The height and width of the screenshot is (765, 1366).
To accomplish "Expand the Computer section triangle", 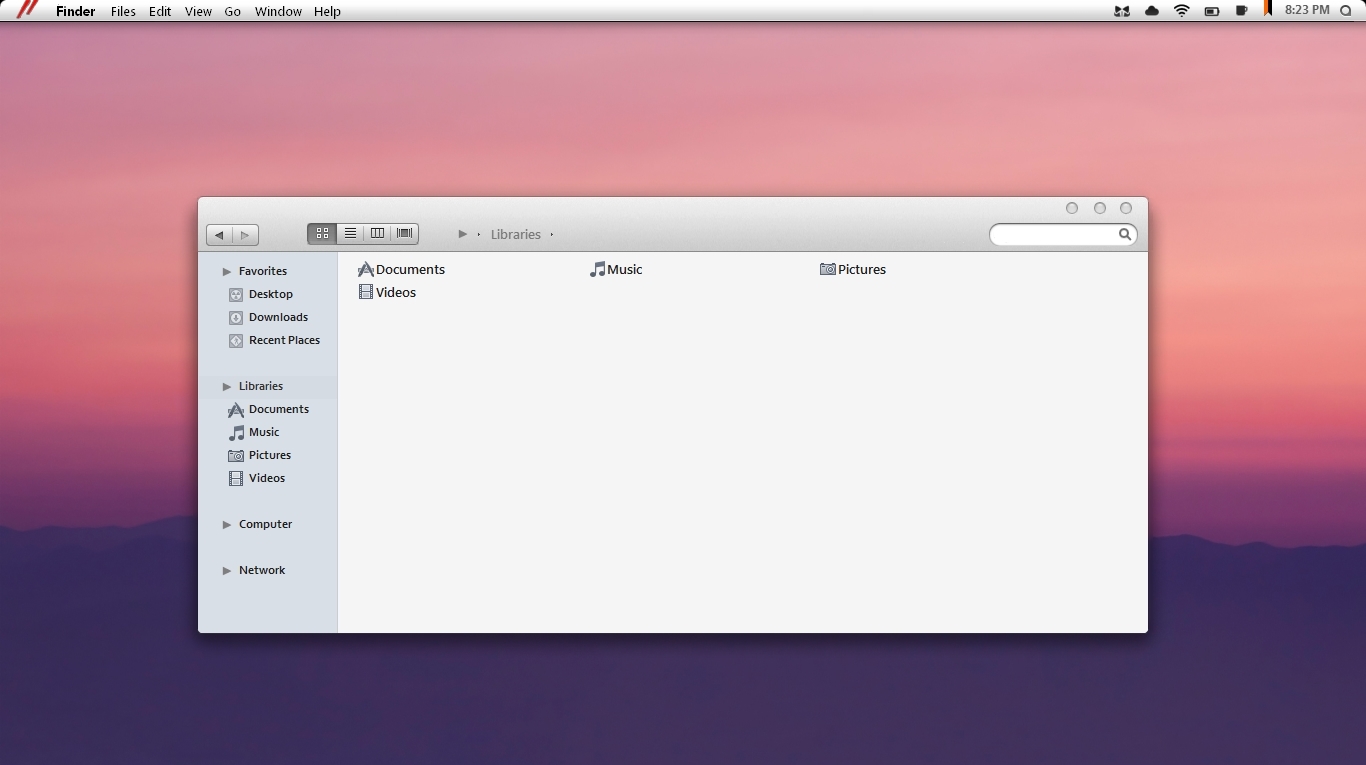I will pyautogui.click(x=227, y=525).
